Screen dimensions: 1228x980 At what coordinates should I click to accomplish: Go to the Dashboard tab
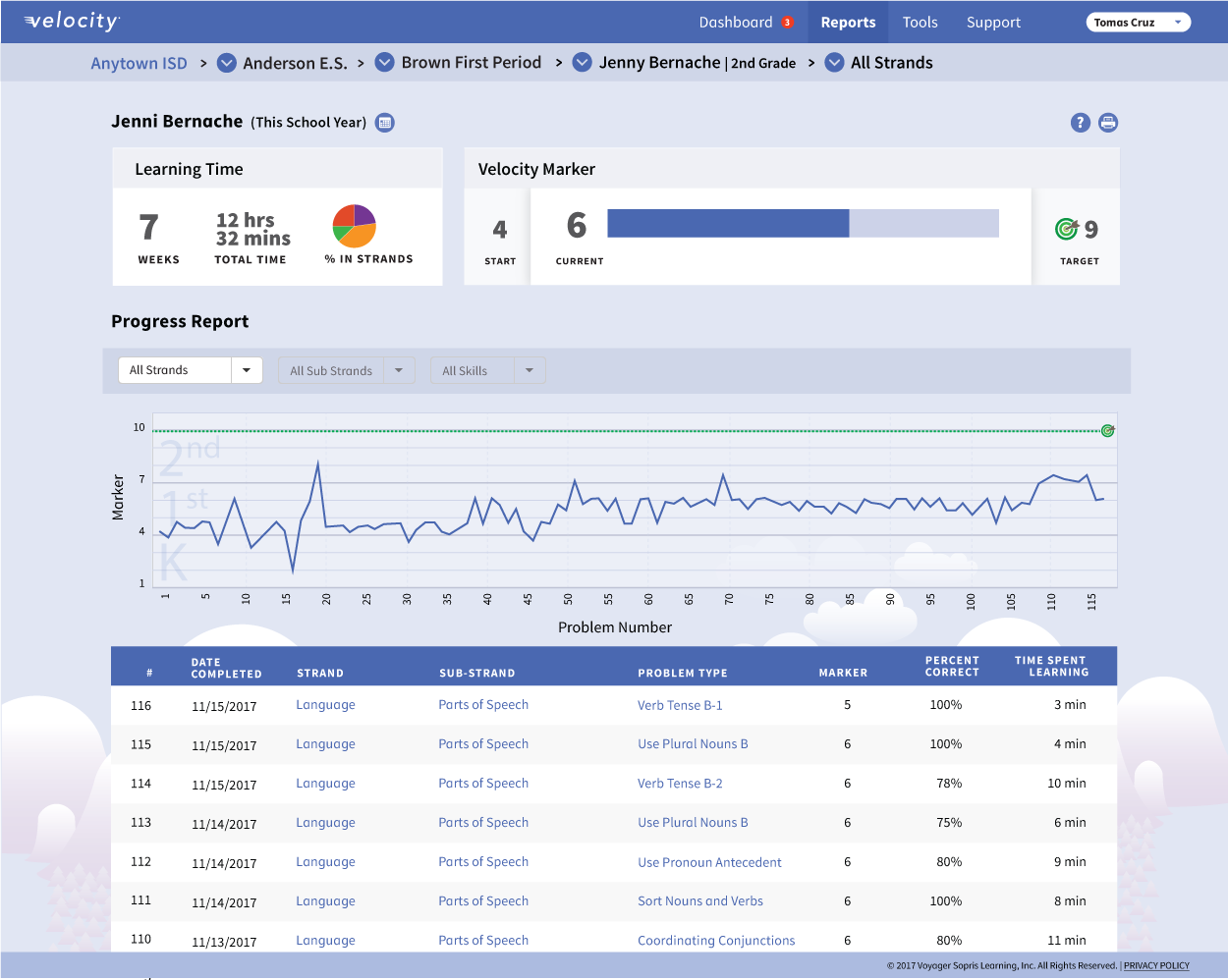[x=736, y=23]
